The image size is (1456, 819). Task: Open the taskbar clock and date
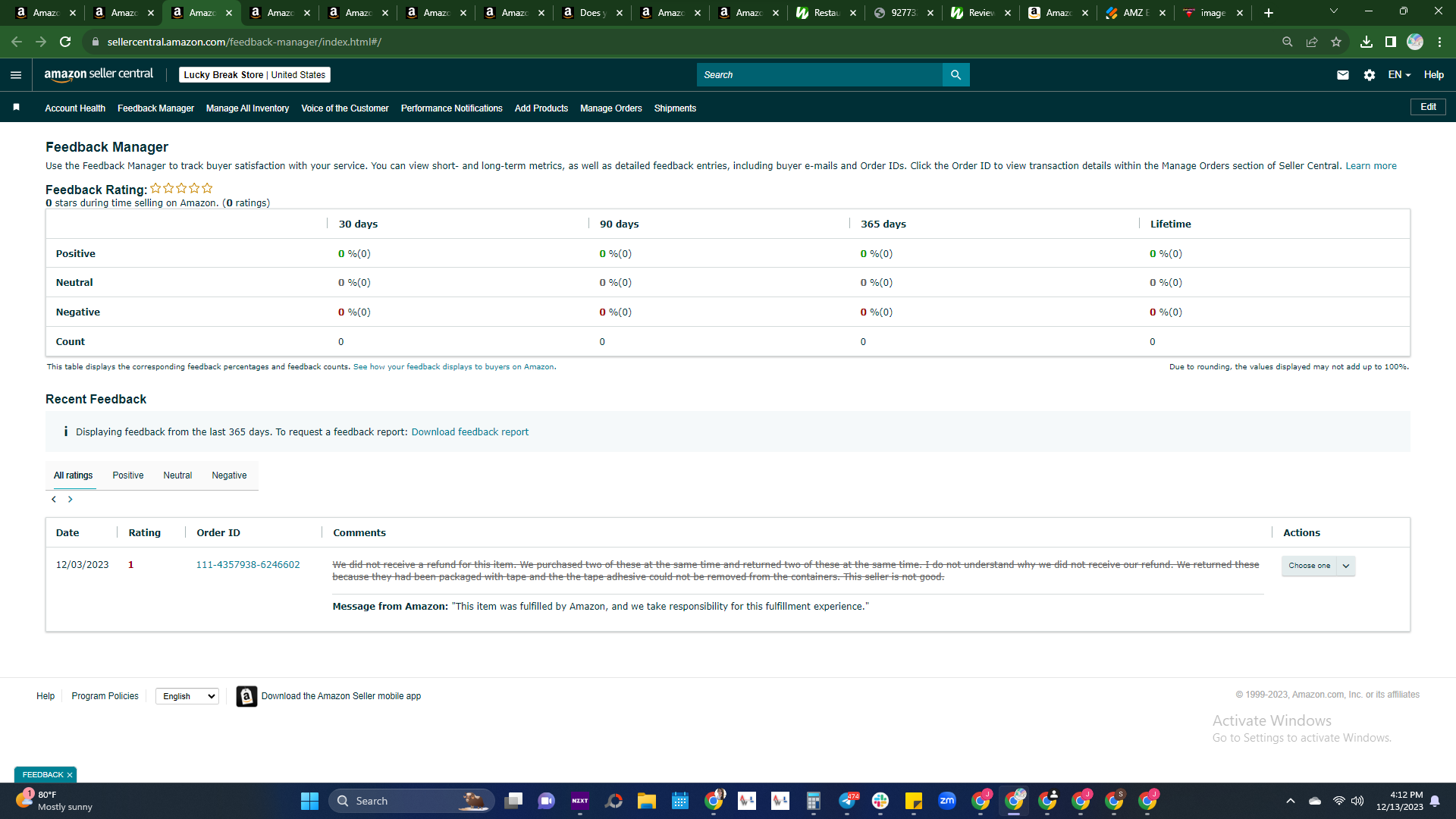click(x=1399, y=801)
